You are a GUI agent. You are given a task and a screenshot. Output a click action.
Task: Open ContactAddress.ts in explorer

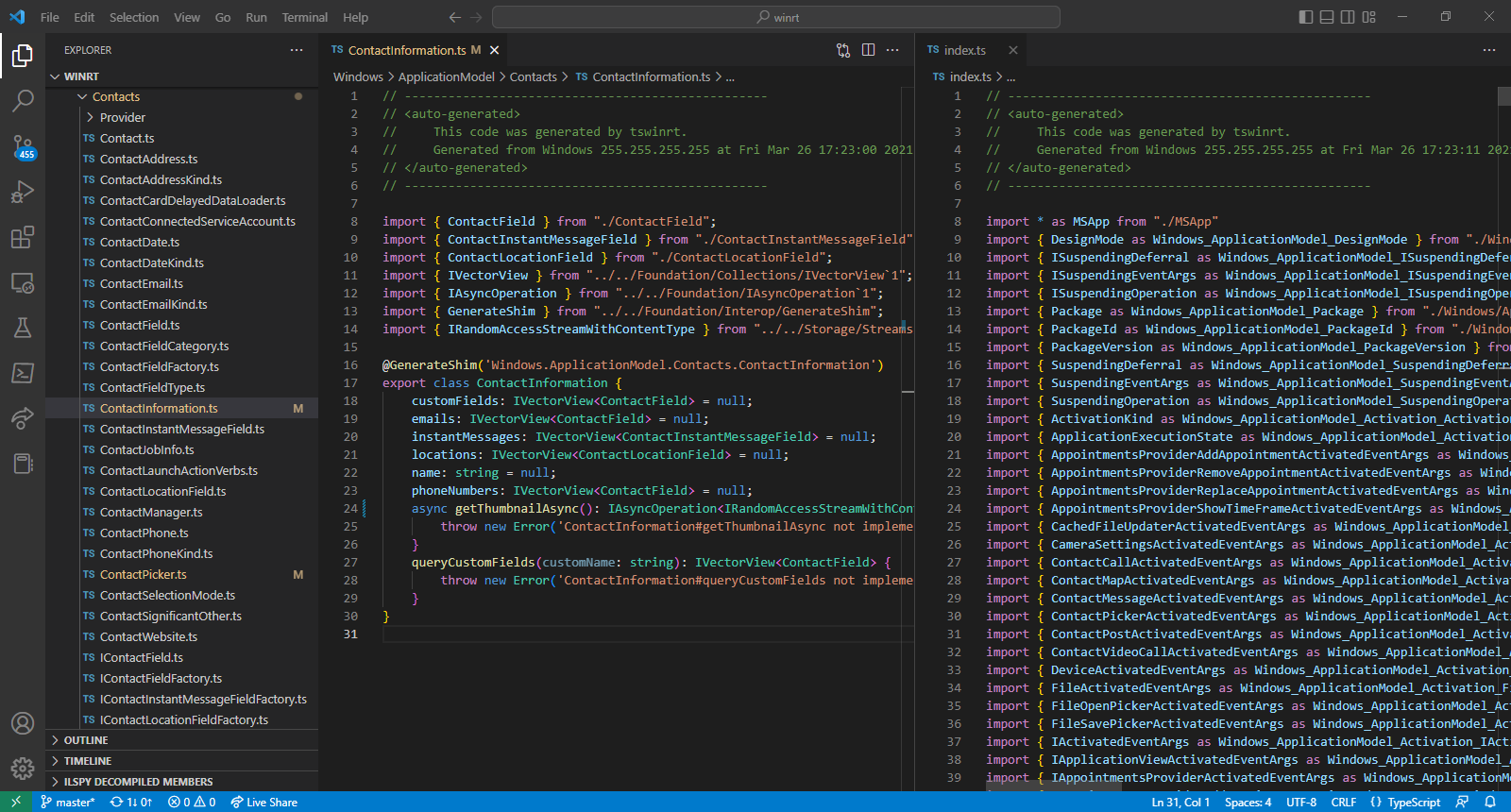(x=182, y=159)
